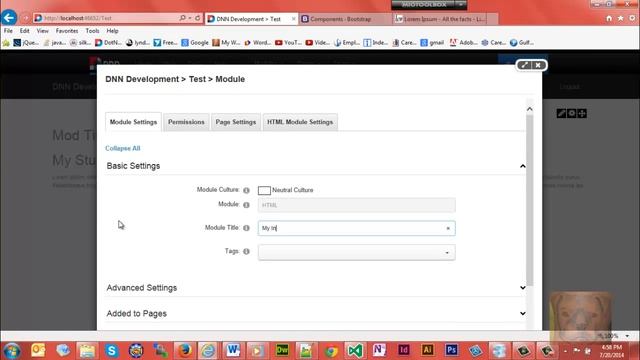This screenshot has height=360, width=640.
Task: Open Photoshop from the taskbar
Action: pyautogui.click(x=451, y=350)
